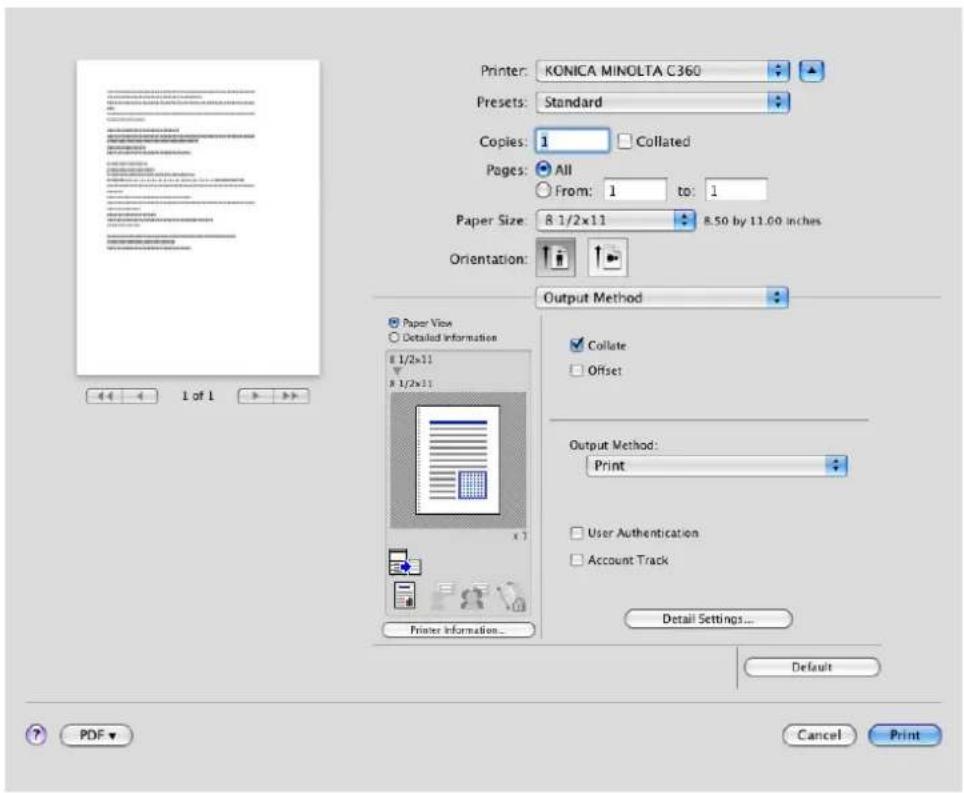Open the Paper Size dropdown 8 1/2x11

[x=616, y=220]
